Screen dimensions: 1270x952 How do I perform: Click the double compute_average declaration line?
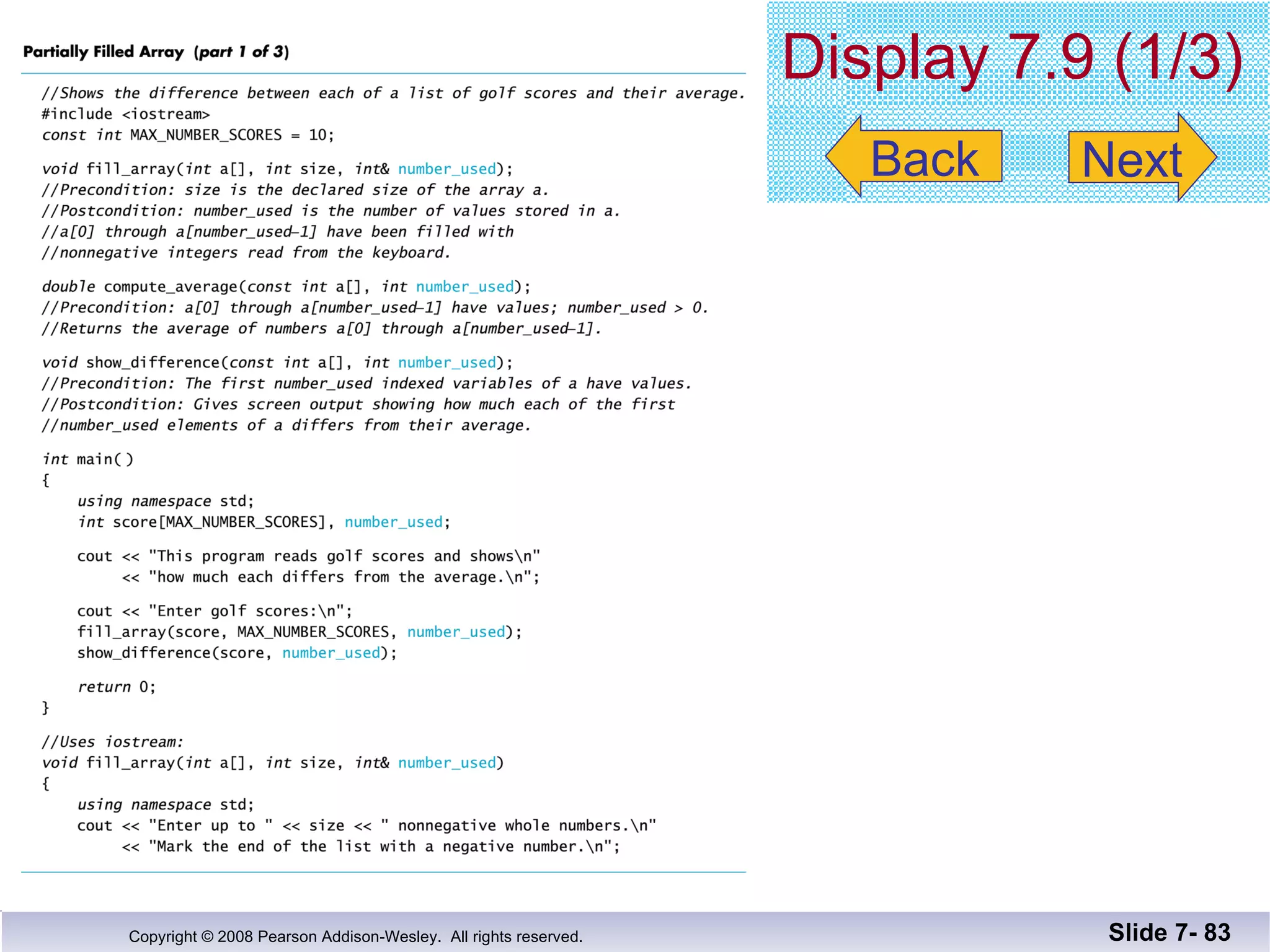pyautogui.click(x=286, y=287)
